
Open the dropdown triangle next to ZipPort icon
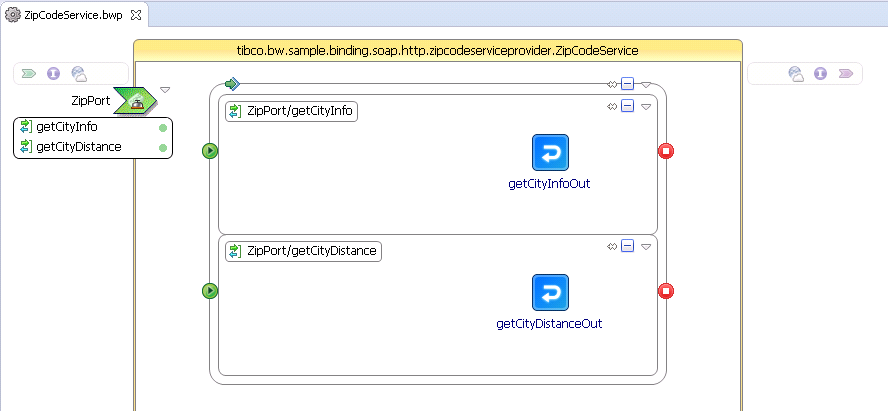[x=165, y=89]
